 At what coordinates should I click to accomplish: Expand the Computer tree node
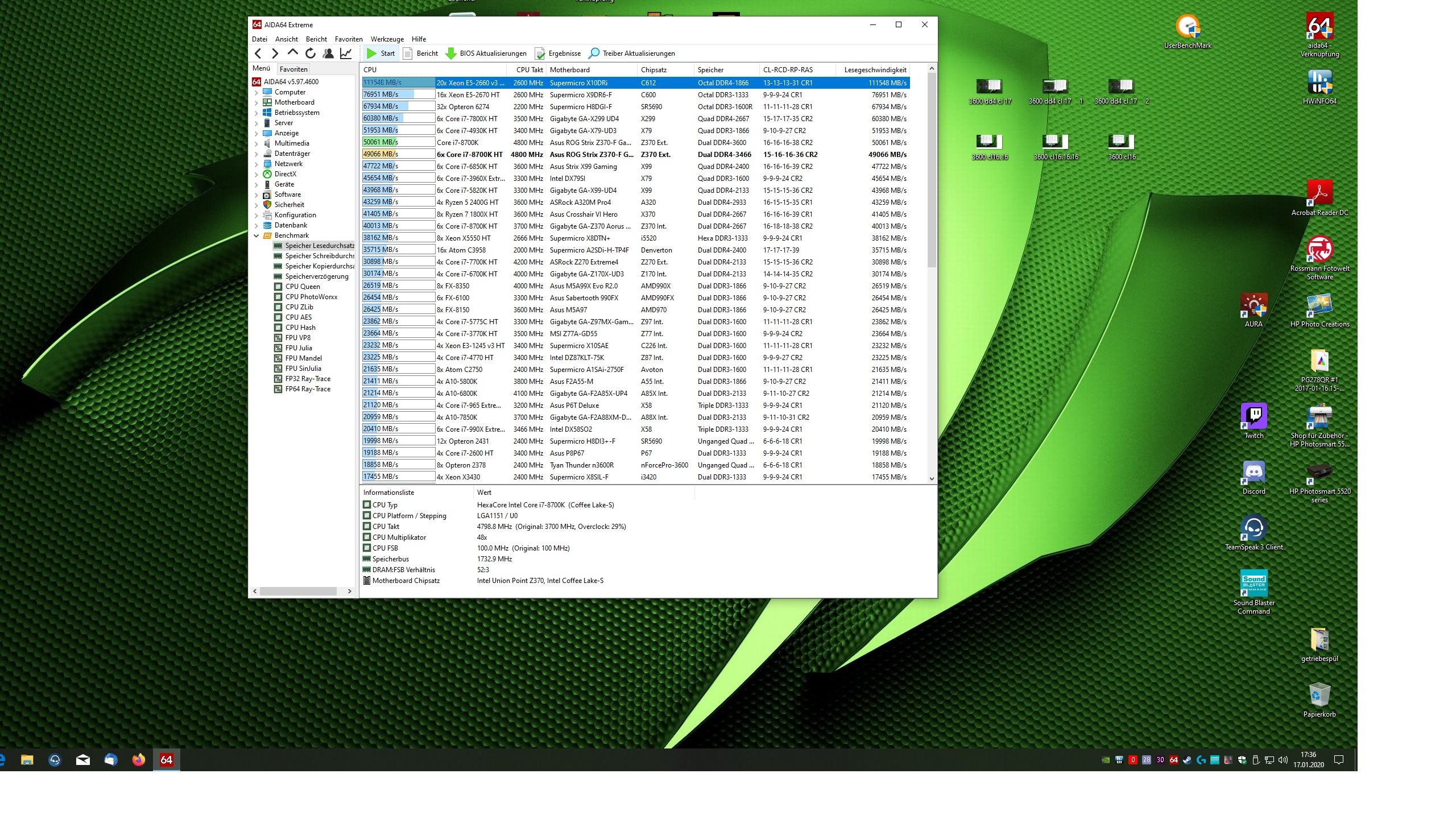[256, 93]
